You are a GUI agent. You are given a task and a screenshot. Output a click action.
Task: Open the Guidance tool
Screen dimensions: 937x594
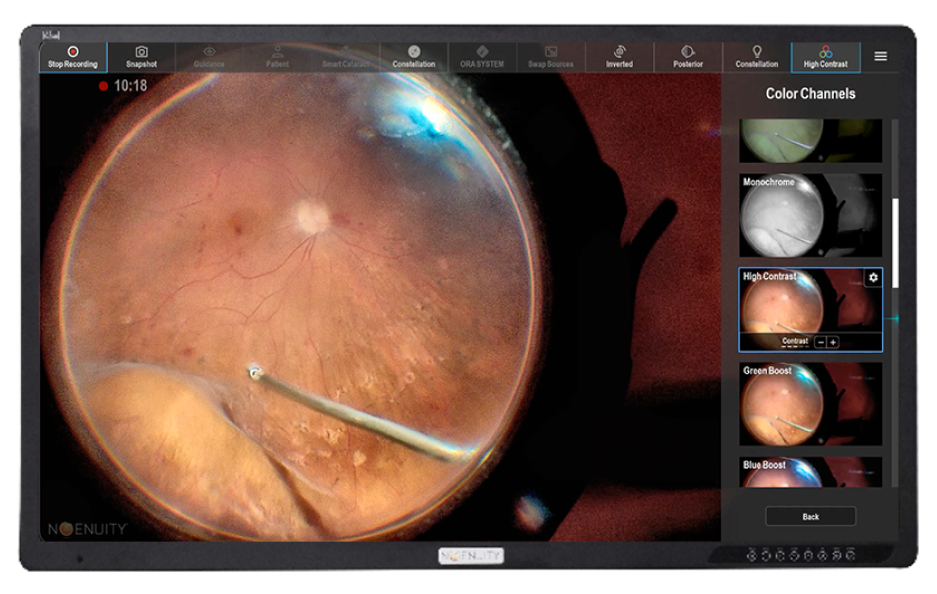(x=209, y=57)
